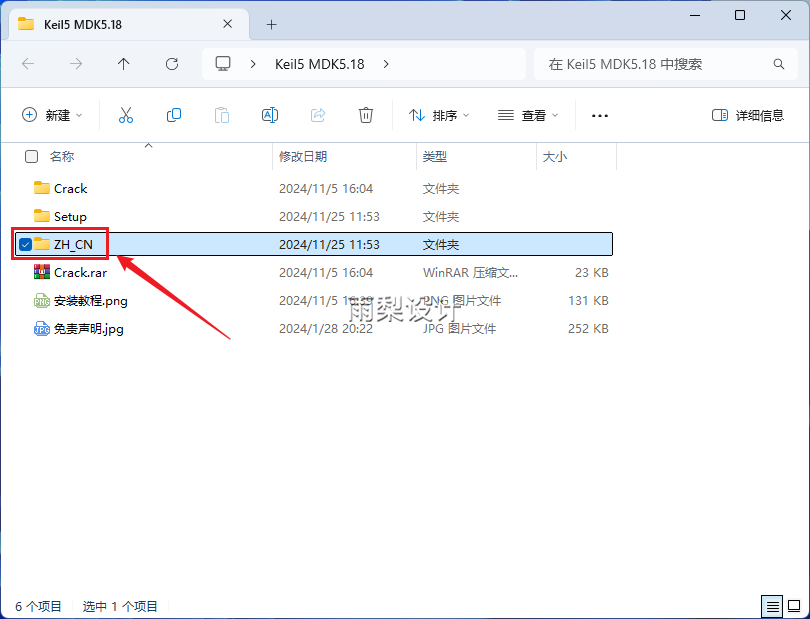Select the Rename icon
The image size is (810, 619).
pos(269,115)
